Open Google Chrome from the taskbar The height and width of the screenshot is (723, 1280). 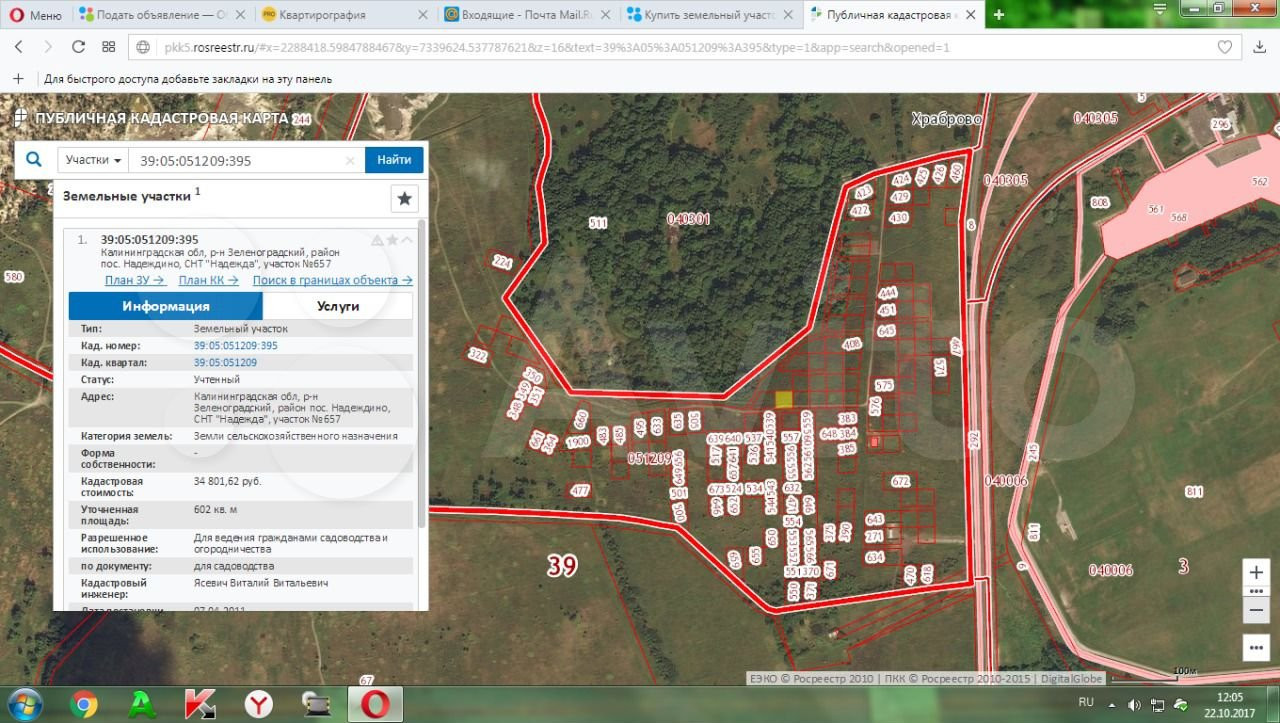pyautogui.click(x=84, y=704)
